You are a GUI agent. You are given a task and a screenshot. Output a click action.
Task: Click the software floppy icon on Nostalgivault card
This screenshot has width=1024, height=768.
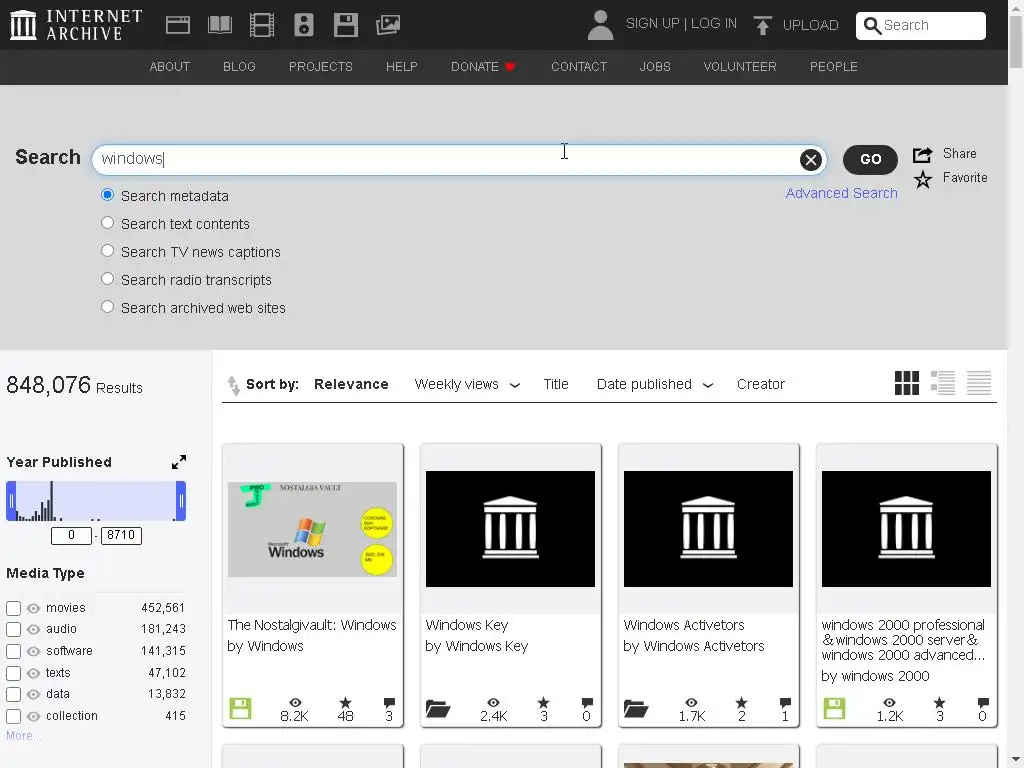click(240, 709)
